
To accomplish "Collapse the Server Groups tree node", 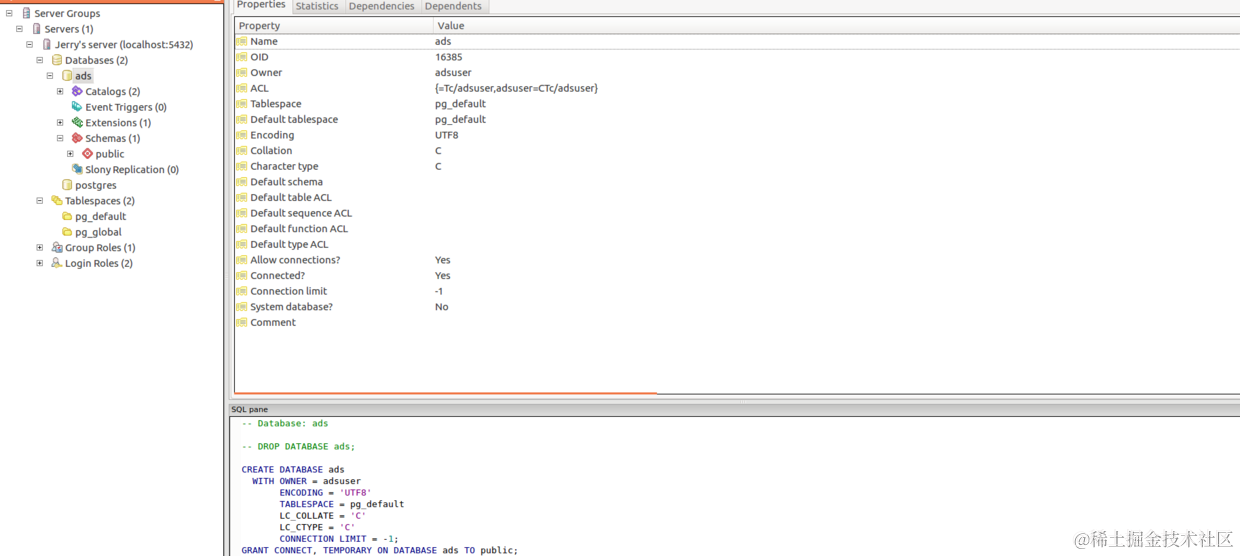I will coord(9,13).
